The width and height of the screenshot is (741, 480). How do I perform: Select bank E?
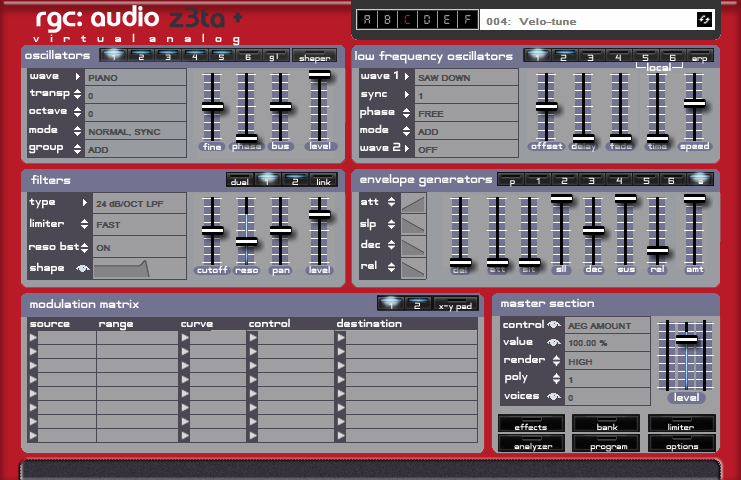click(x=447, y=20)
